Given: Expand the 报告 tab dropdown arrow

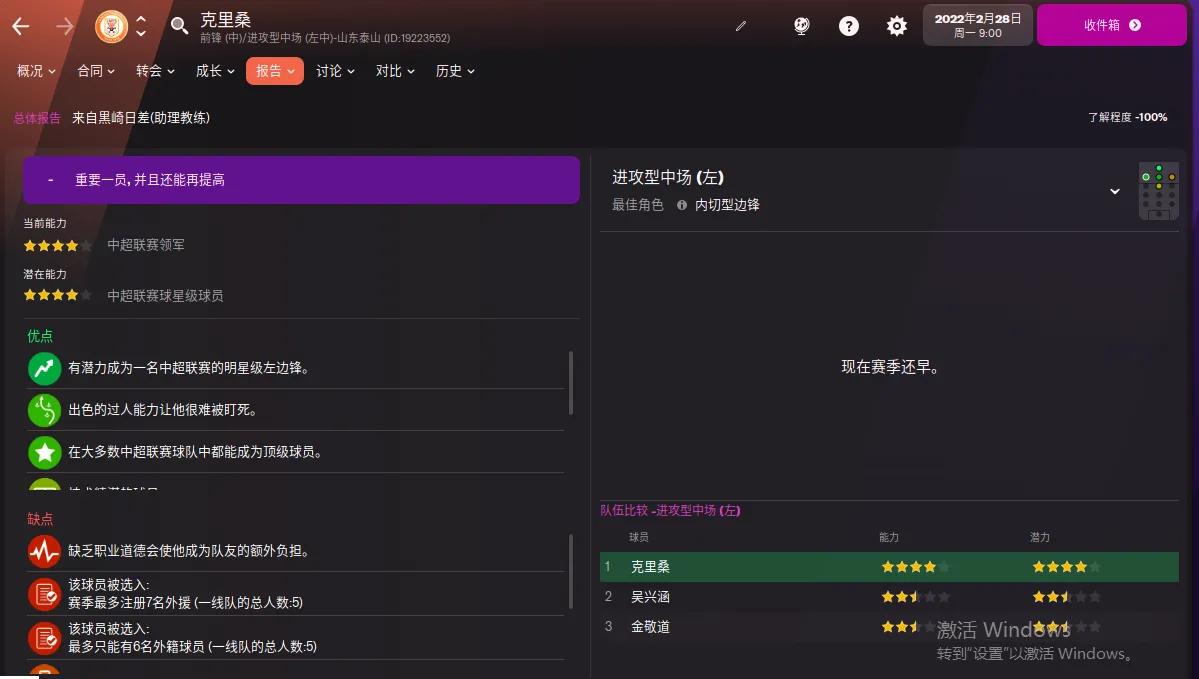Looking at the screenshot, I should click(x=294, y=71).
